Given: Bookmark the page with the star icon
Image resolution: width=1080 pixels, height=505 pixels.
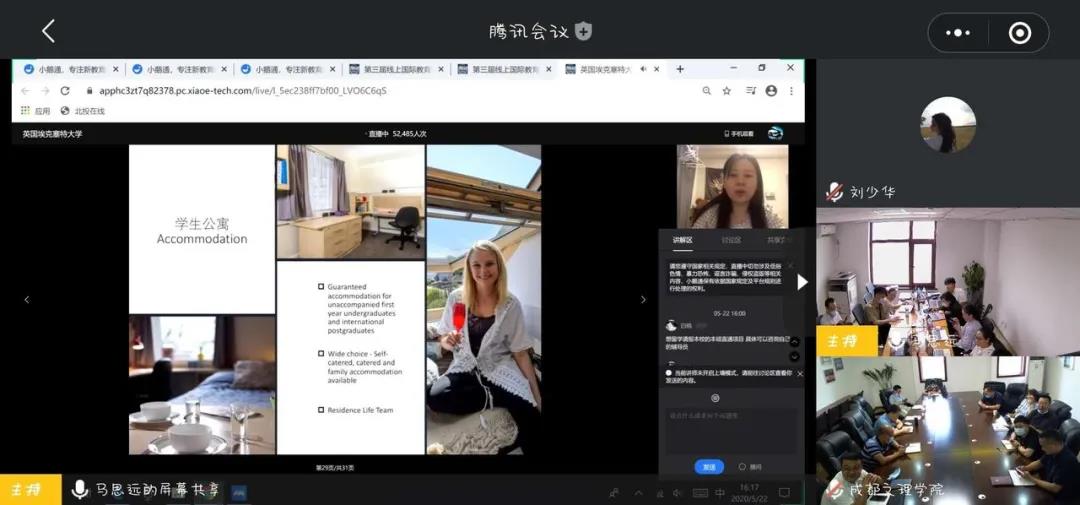Looking at the screenshot, I should coord(727,91).
